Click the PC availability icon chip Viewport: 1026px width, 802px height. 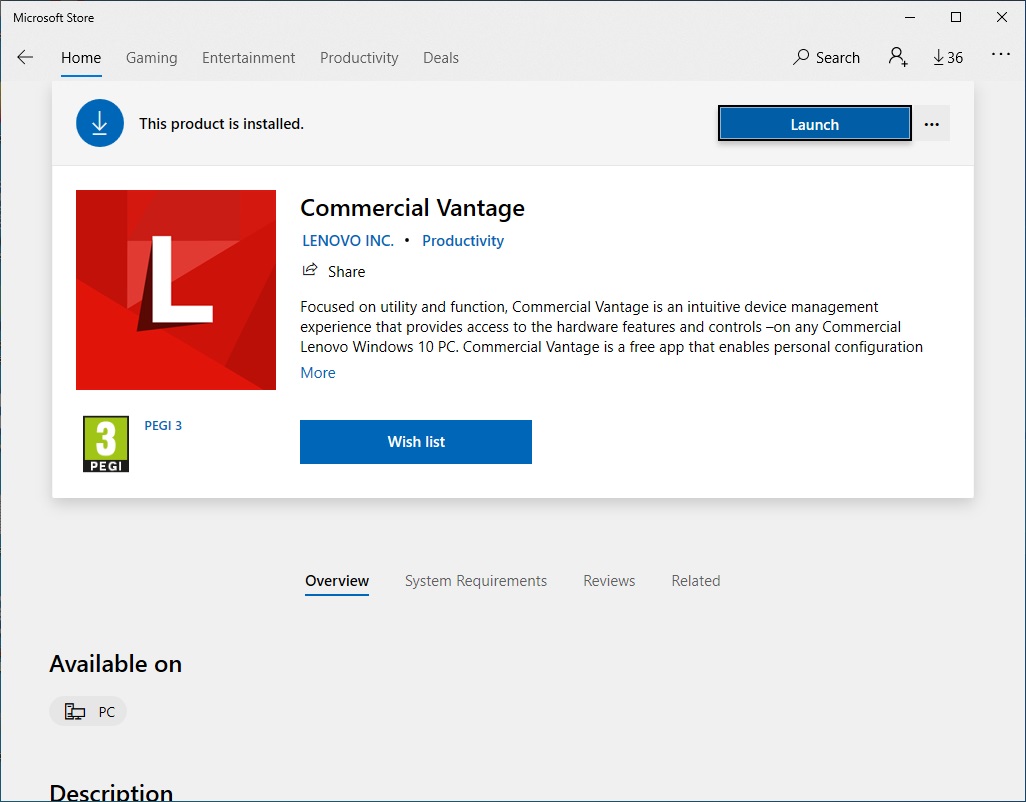88,711
